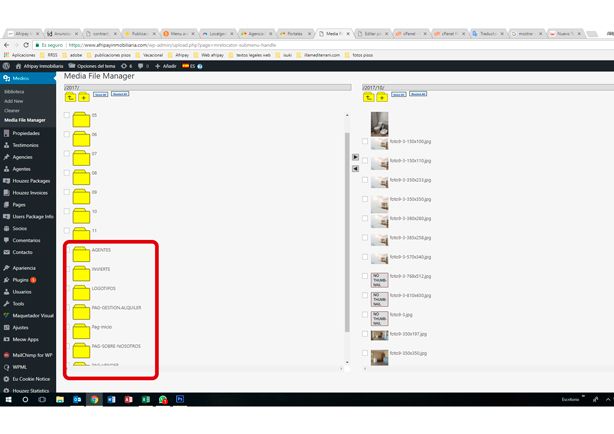Image resolution: width=614 pixels, height=434 pixels.
Task: Open folder 05 in the left pane
Action: pyautogui.click(x=81, y=119)
